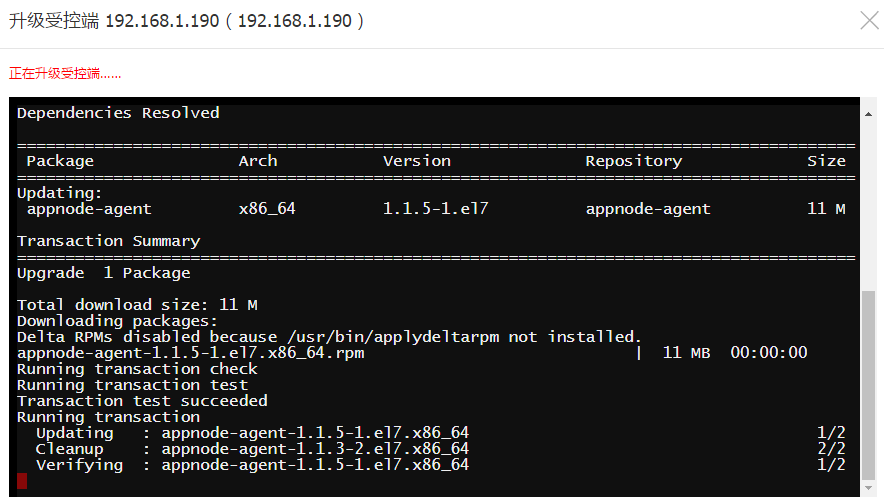Screen dimensions: 884x499
Task: Click the 'Delta RPMs disabled' message line
Action: coord(329,337)
